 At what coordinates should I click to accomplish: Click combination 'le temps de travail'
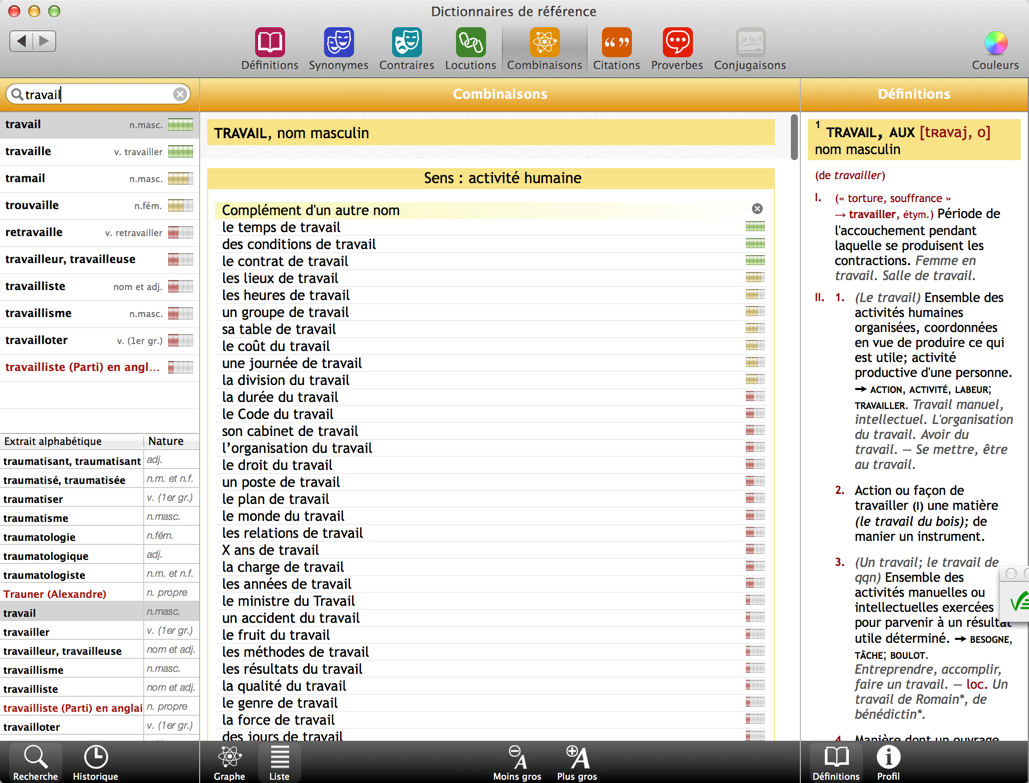point(281,227)
